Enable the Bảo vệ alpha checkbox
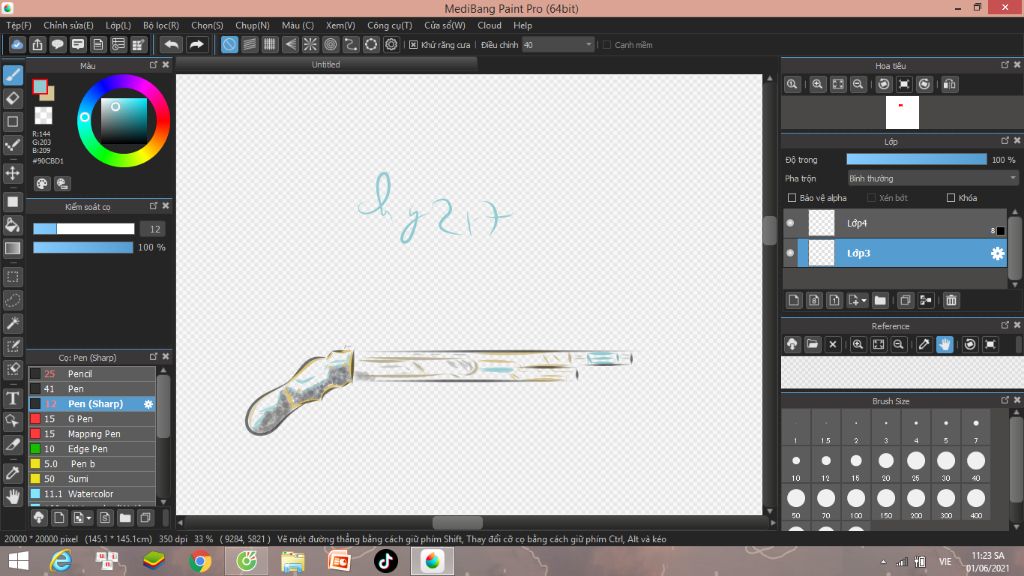Viewport: 1024px width, 576px height. pos(793,198)
